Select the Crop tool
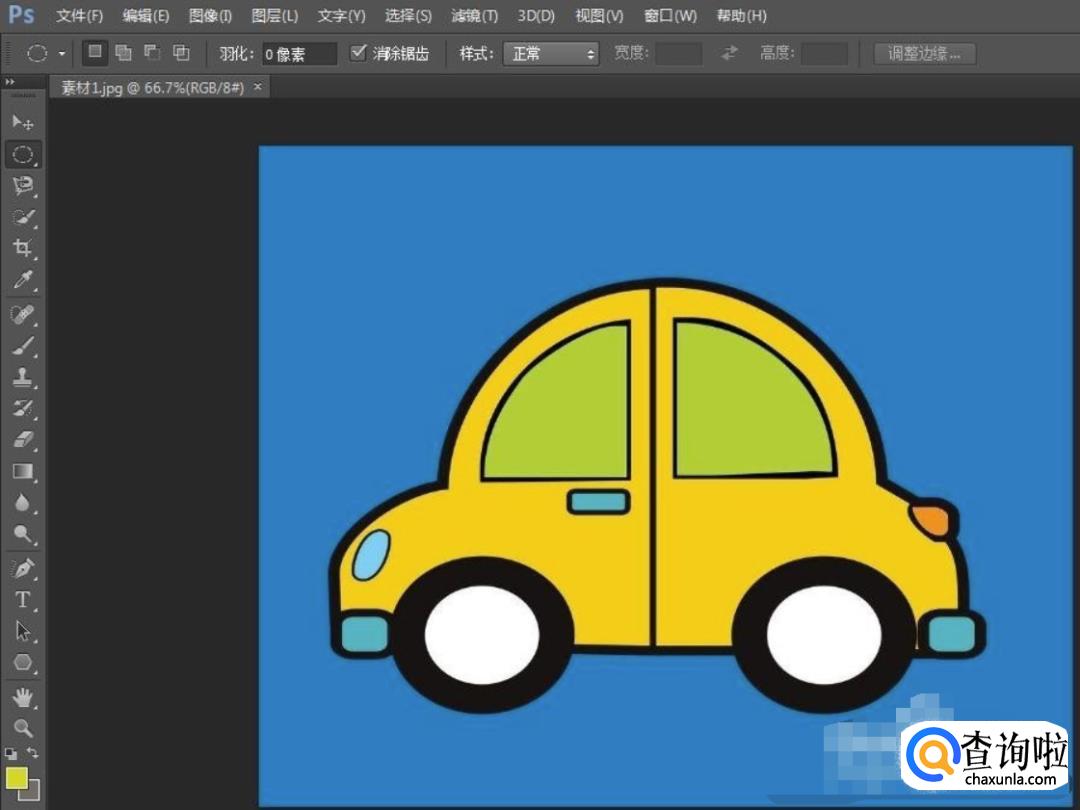 [23, 248]
